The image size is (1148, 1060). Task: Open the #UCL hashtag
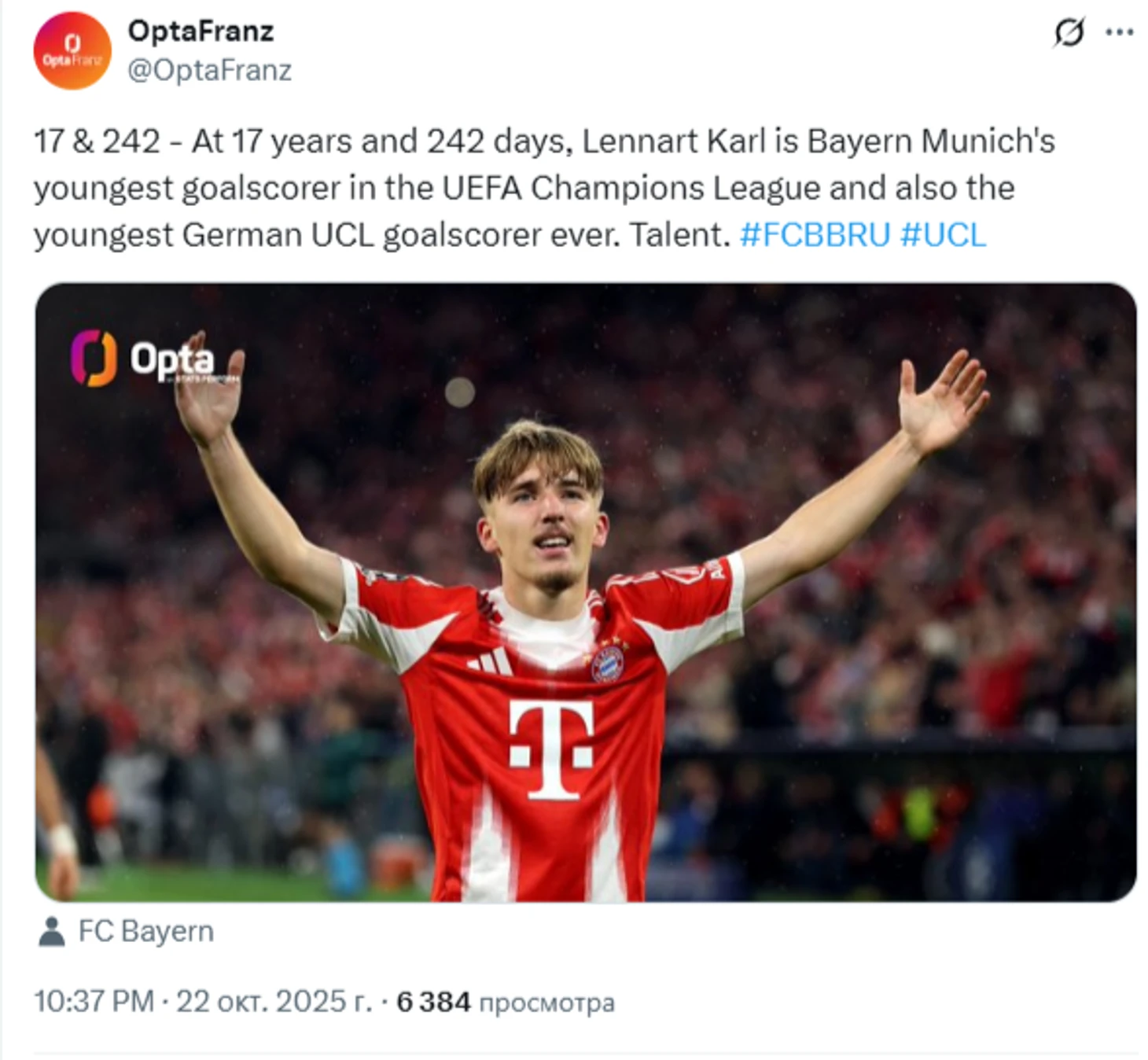coord(943,235)
